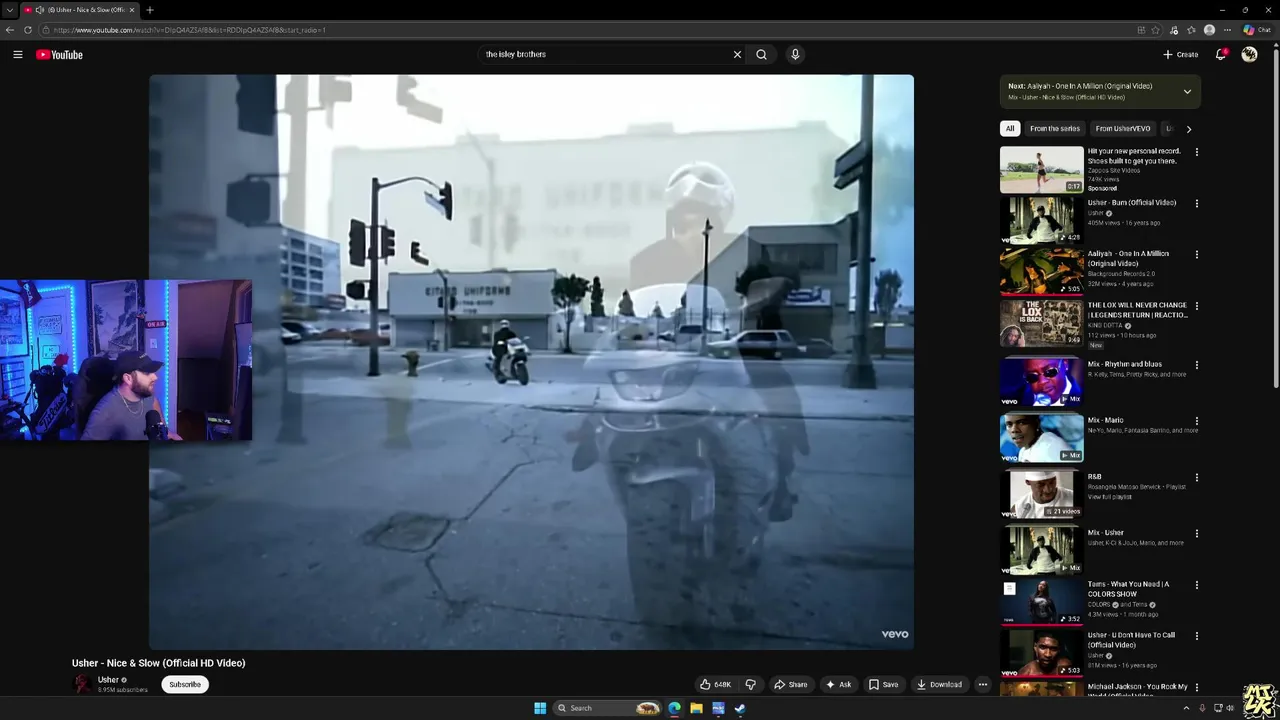
Task: Like the video (648K thumbs up)
Action: (x=716, y=685)
